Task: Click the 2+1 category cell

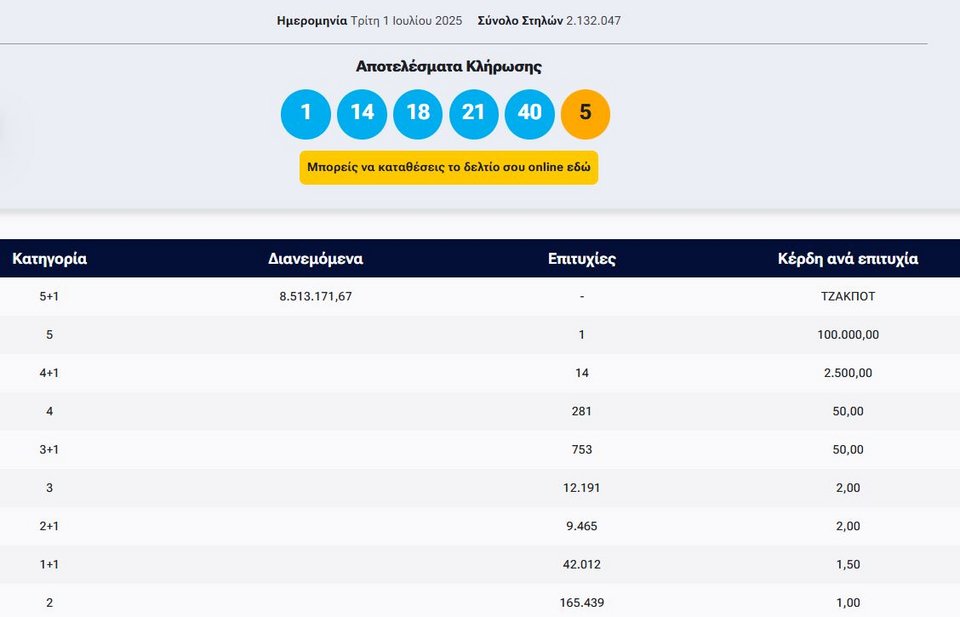Action: [50, 526]
